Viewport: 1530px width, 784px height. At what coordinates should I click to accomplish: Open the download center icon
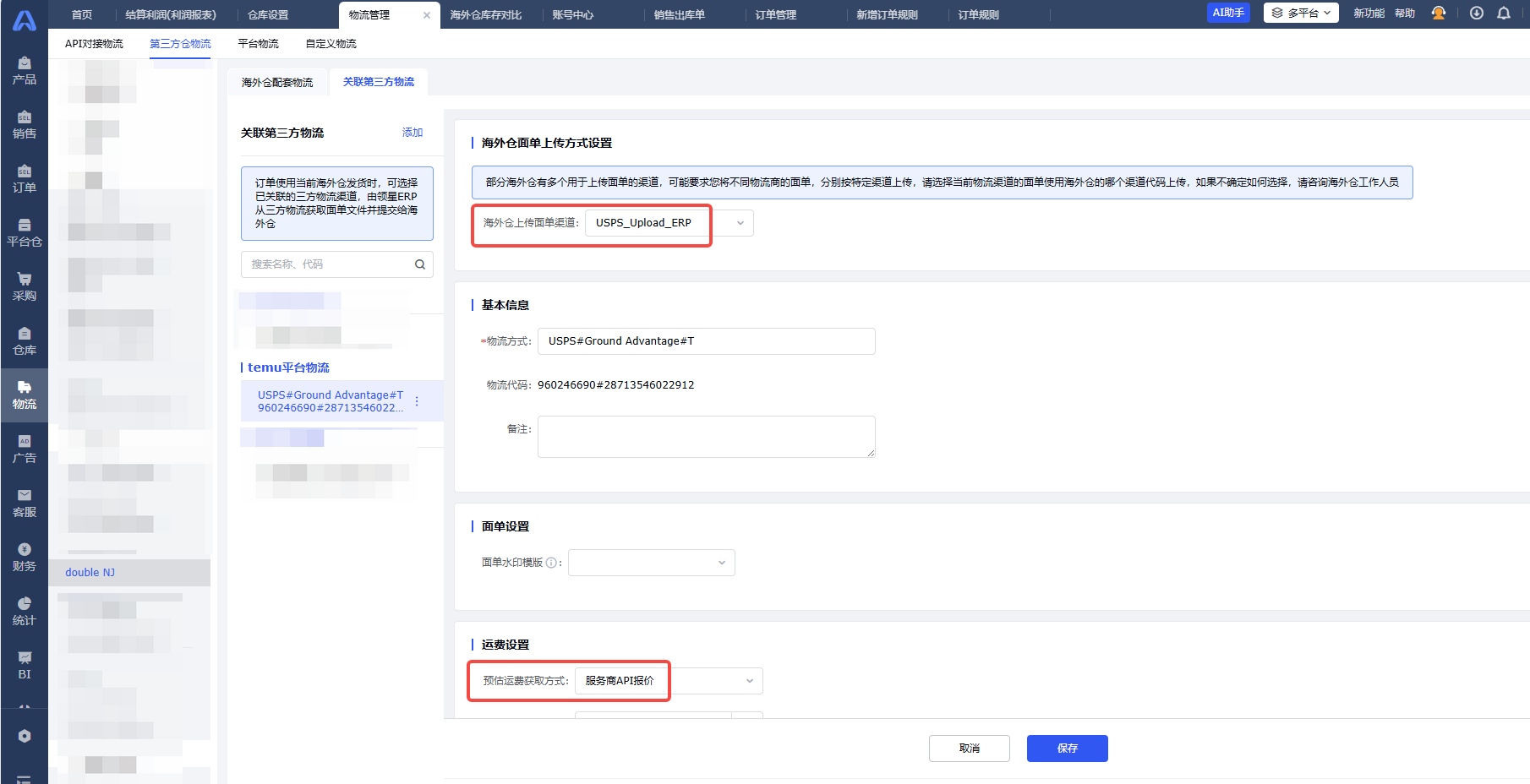tap(1477, 14)
